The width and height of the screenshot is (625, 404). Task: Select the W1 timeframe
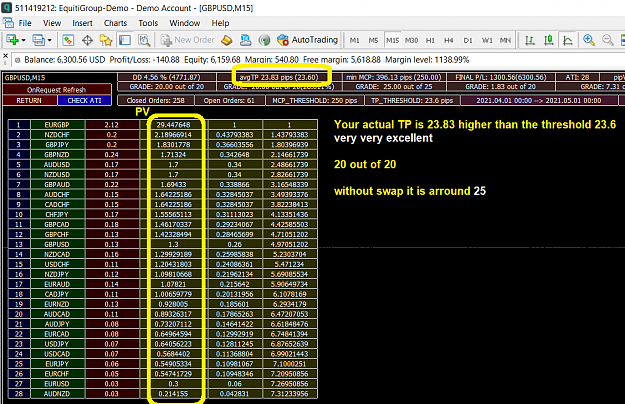[x=487, y=40]
